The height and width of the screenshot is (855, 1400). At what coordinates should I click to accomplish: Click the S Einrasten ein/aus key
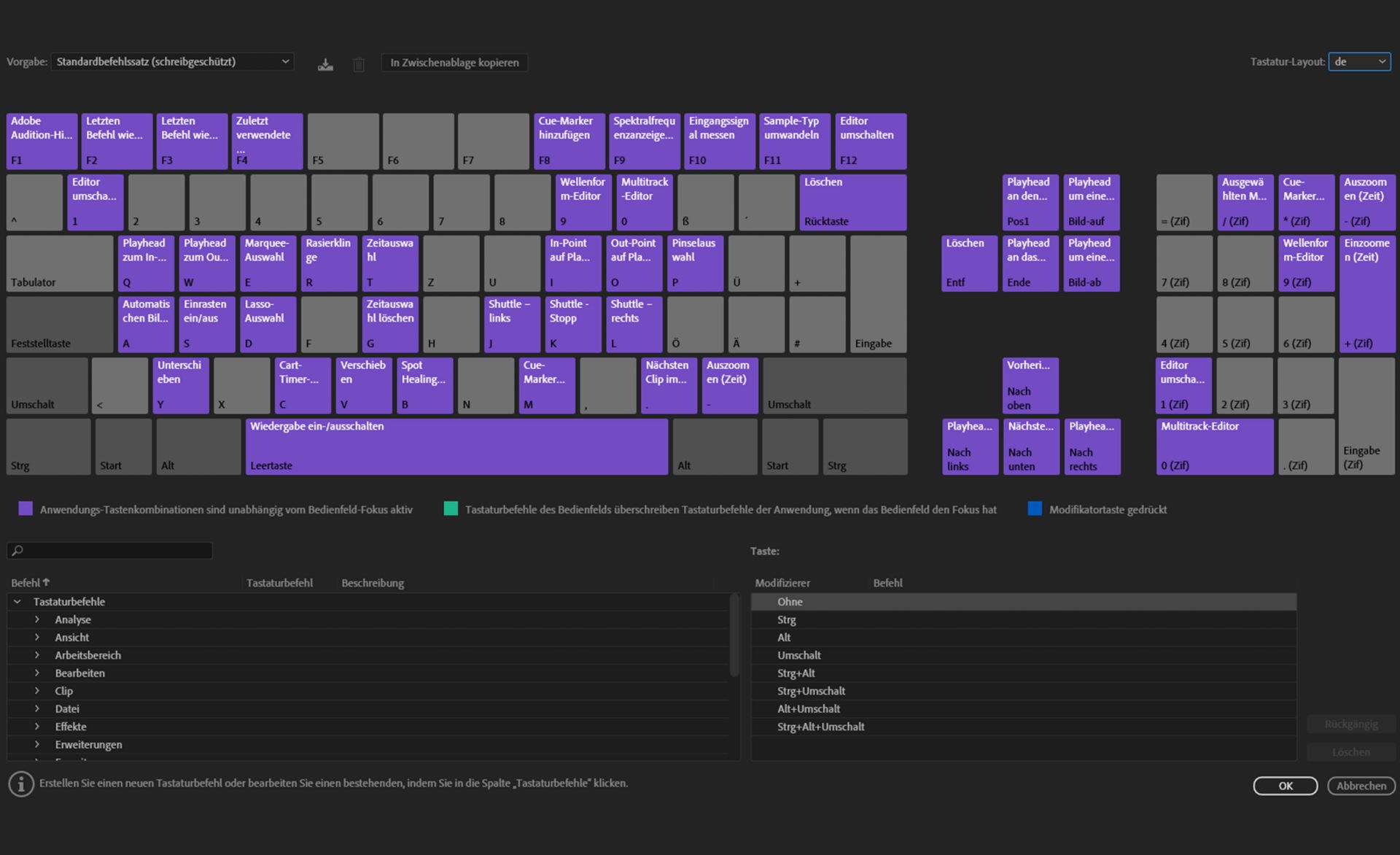tap(207, 325)
